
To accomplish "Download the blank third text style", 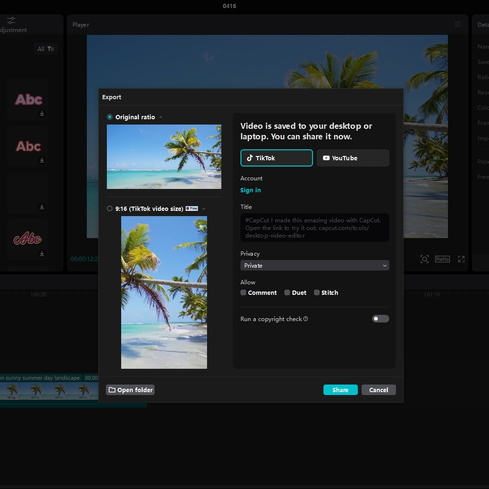I will pos(42,207).
